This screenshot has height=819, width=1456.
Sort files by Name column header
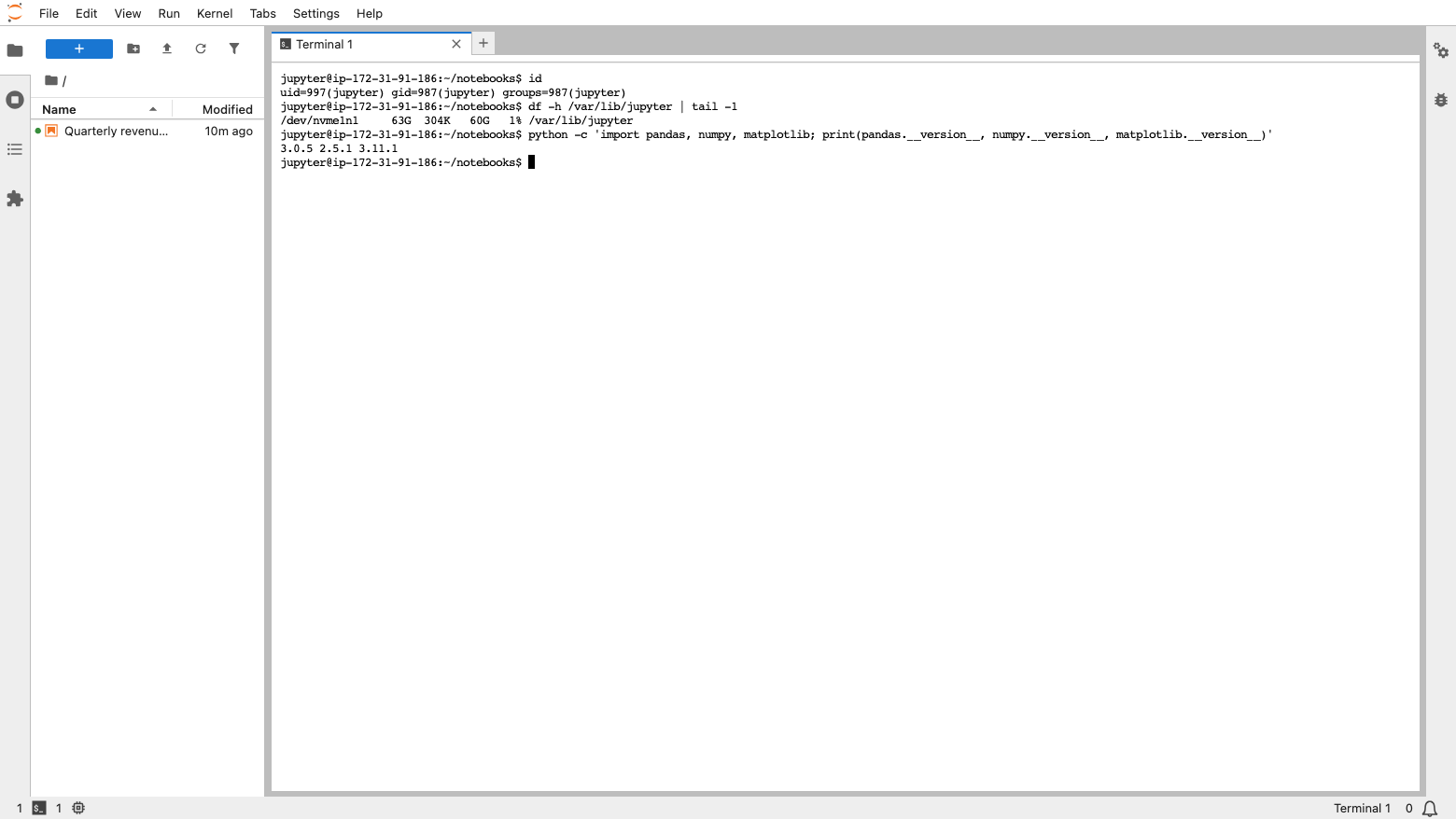tap(101, 109)
